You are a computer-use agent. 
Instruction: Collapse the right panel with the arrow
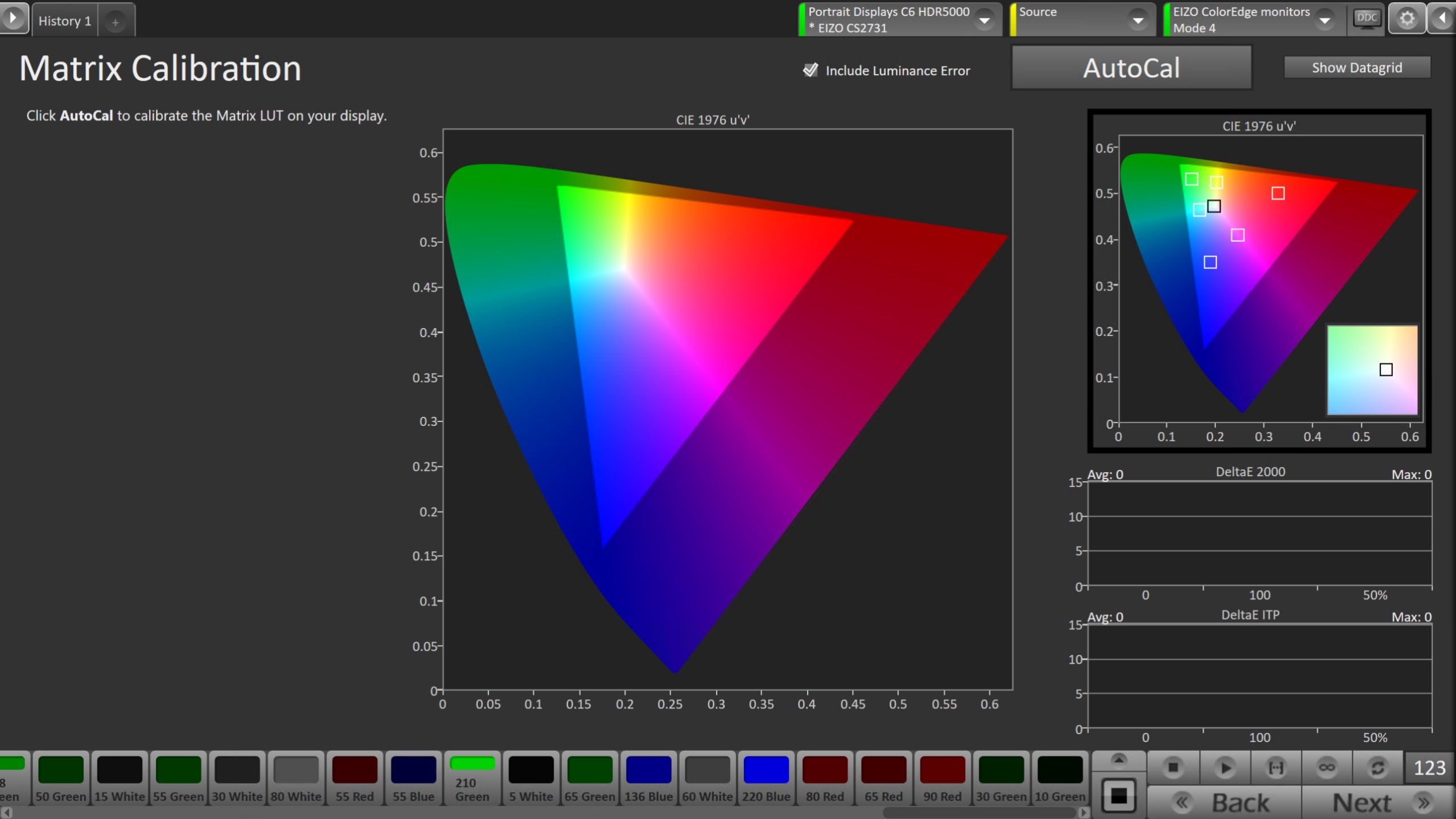pos(1442,19)
